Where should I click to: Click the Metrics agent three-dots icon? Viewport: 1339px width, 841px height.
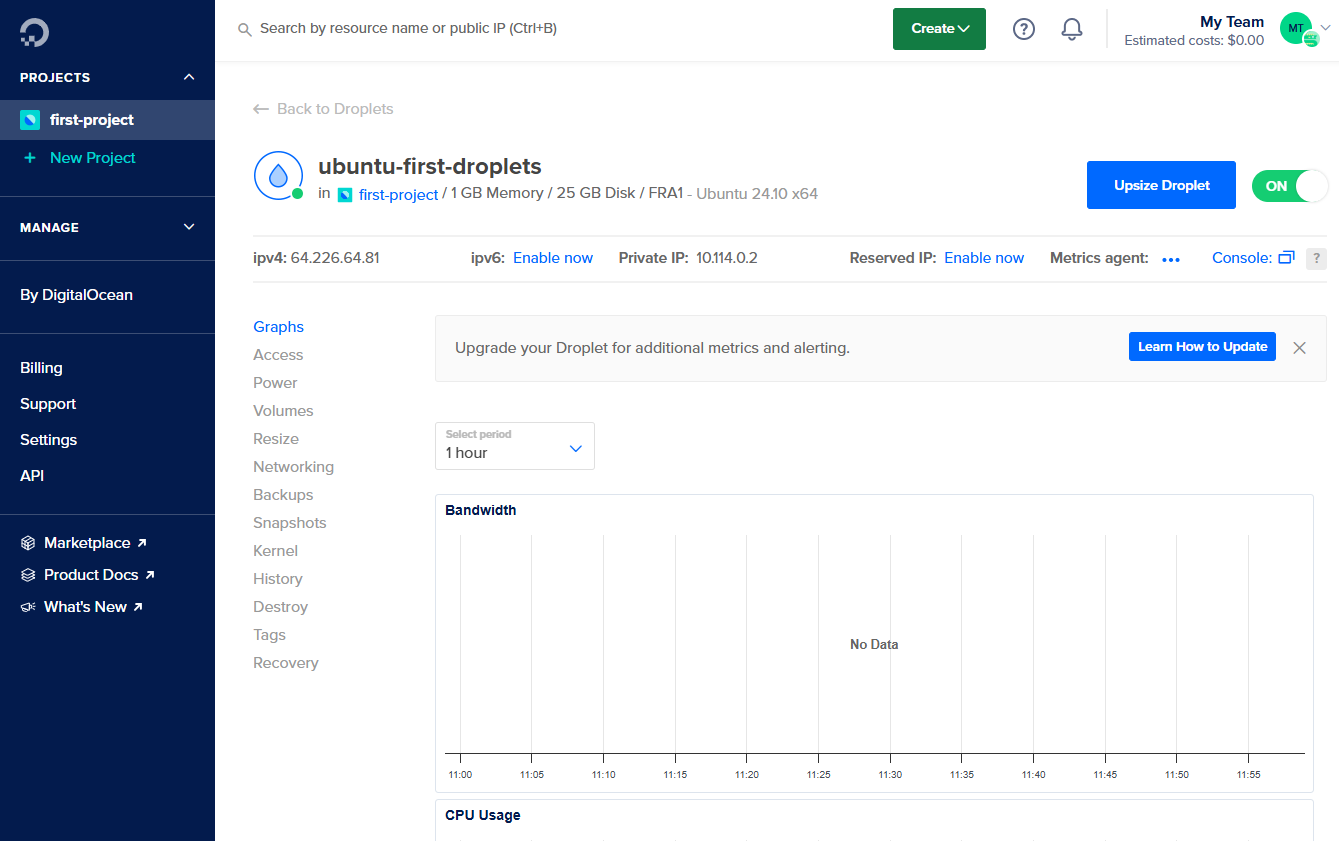[x=1171, y=259]
